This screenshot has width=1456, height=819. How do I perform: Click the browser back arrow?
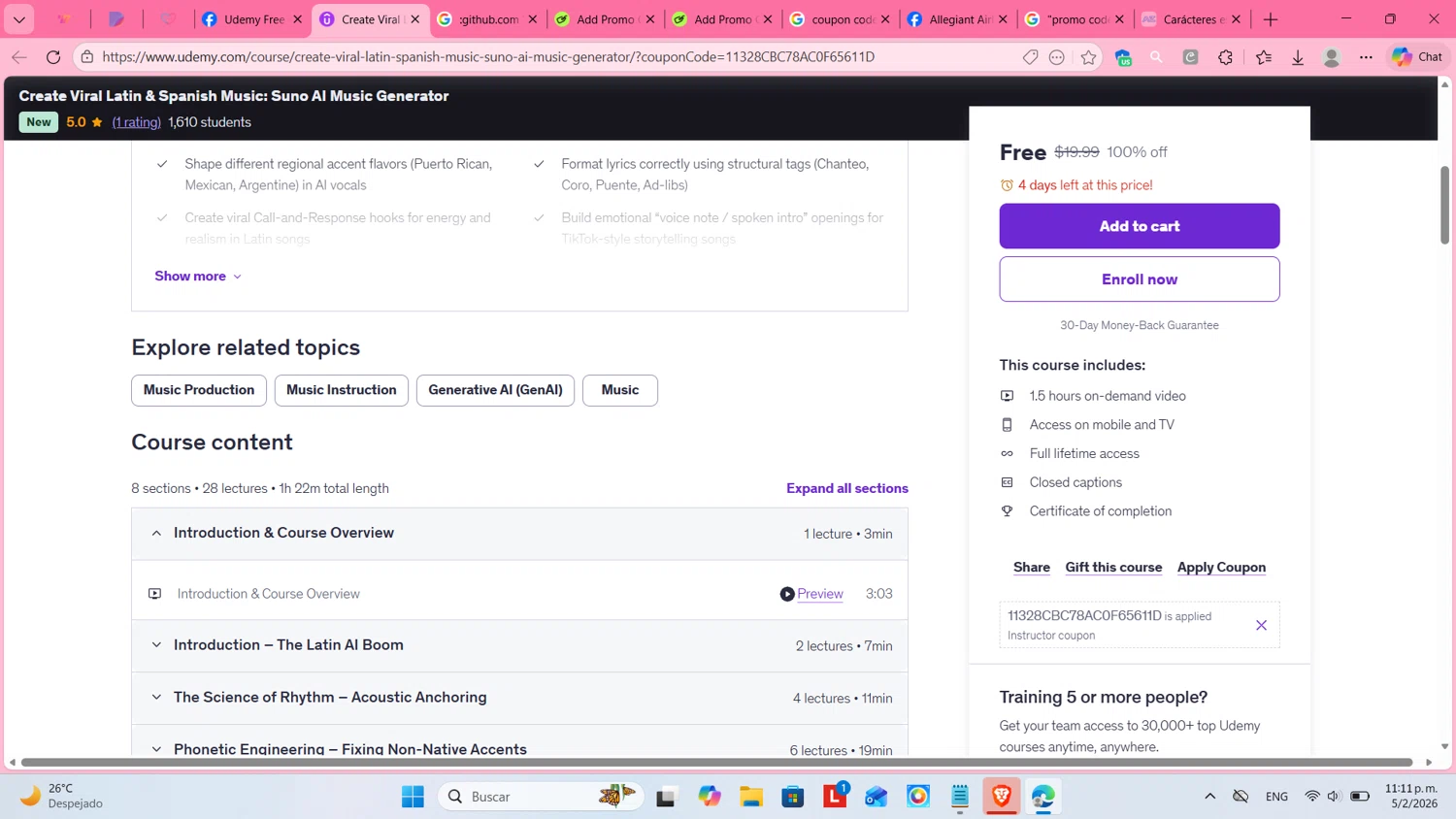click(19, 57)
